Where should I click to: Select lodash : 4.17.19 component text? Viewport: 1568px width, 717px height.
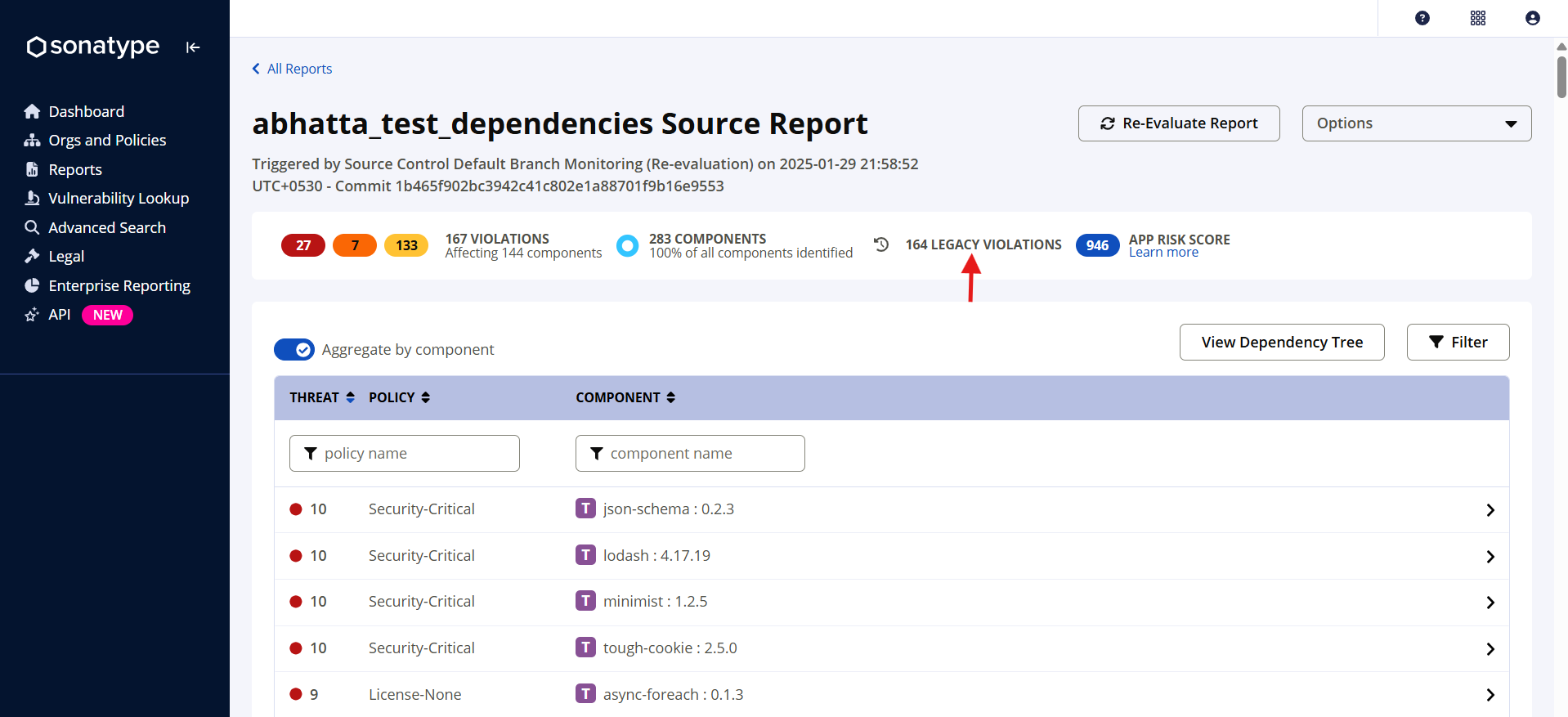point(656,556)
